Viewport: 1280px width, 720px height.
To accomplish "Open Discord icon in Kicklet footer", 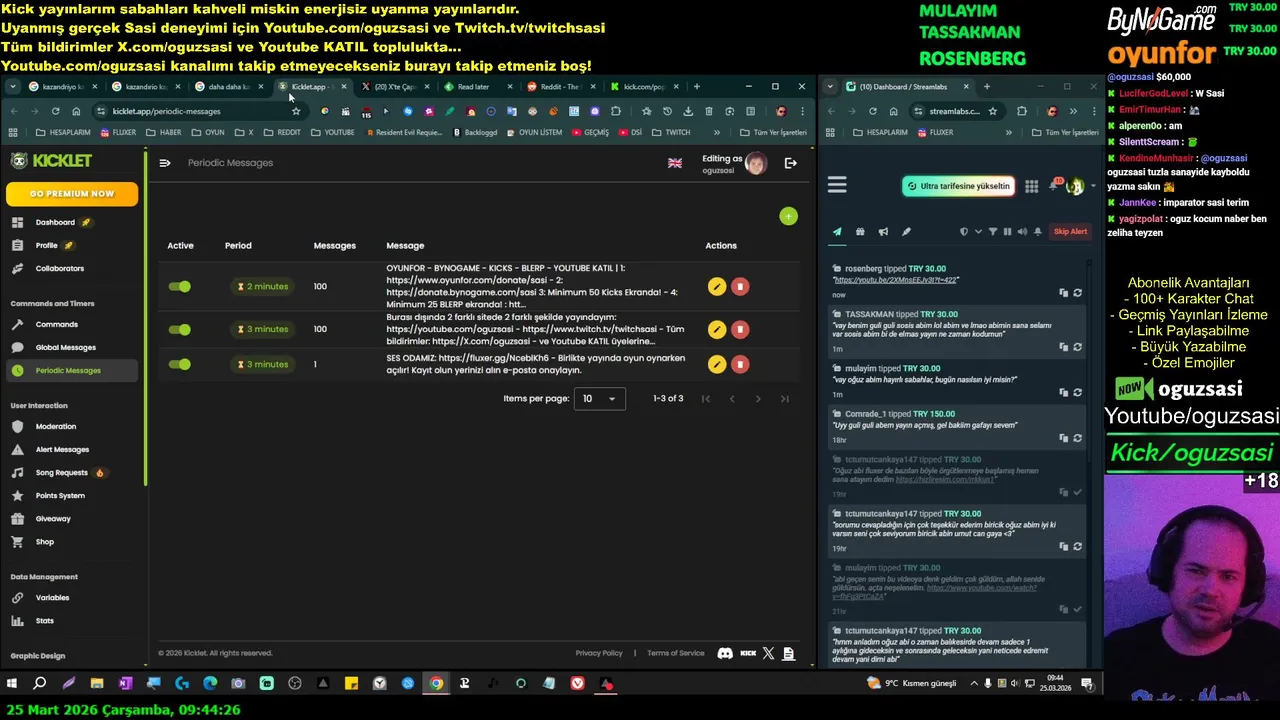I will tap(725, 653).
